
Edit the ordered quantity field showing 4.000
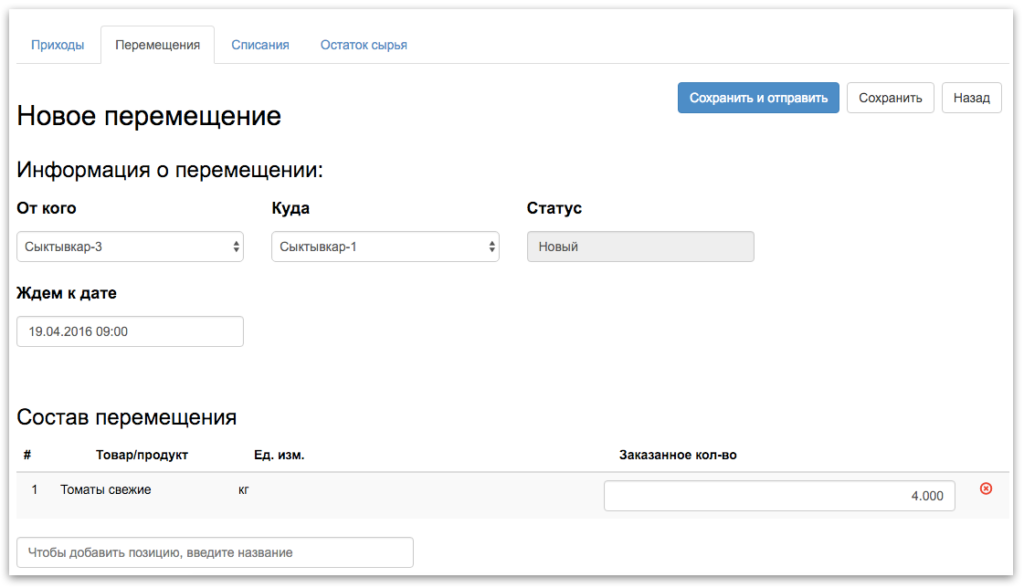(x=779, y=496)
